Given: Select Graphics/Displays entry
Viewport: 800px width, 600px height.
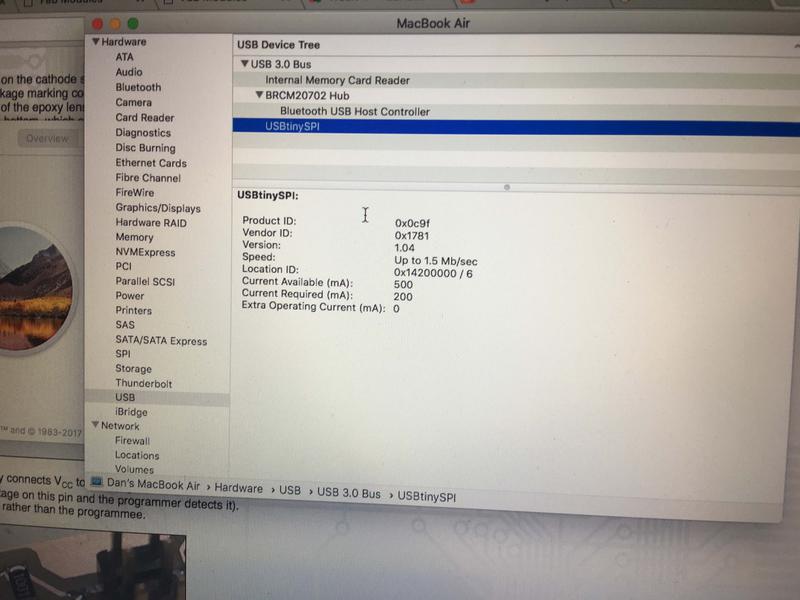Looking at the screenshot, I should point(158,208).
